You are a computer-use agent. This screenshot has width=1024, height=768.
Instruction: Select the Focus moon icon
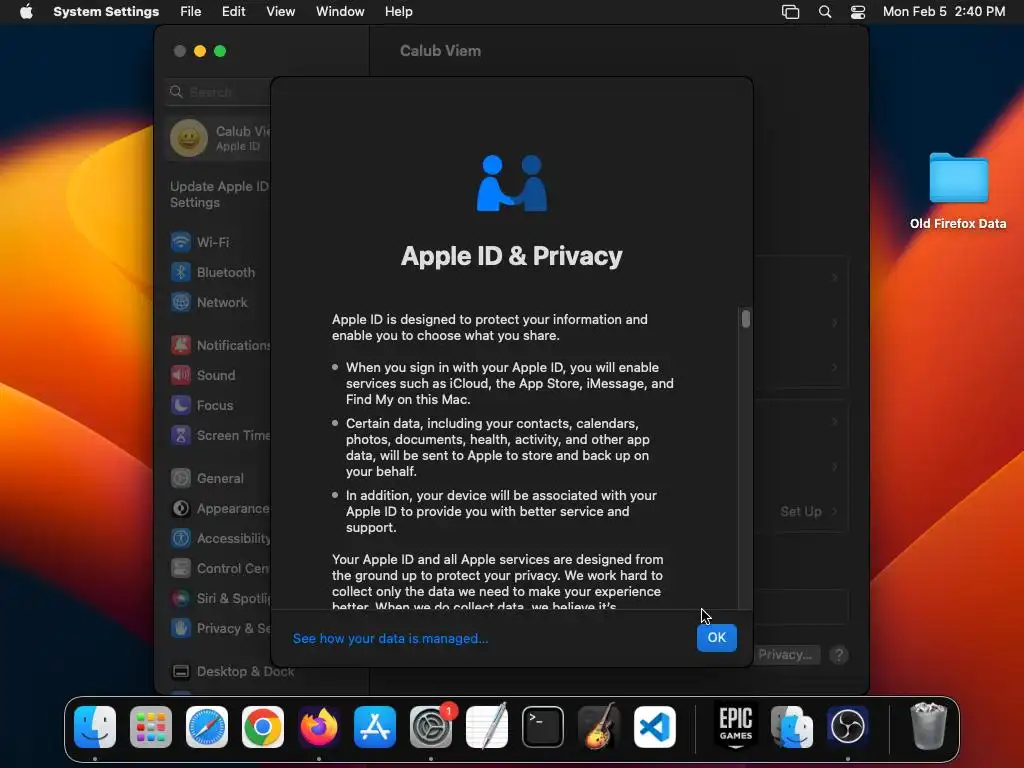pyautogui.click(x=181, y=406)
